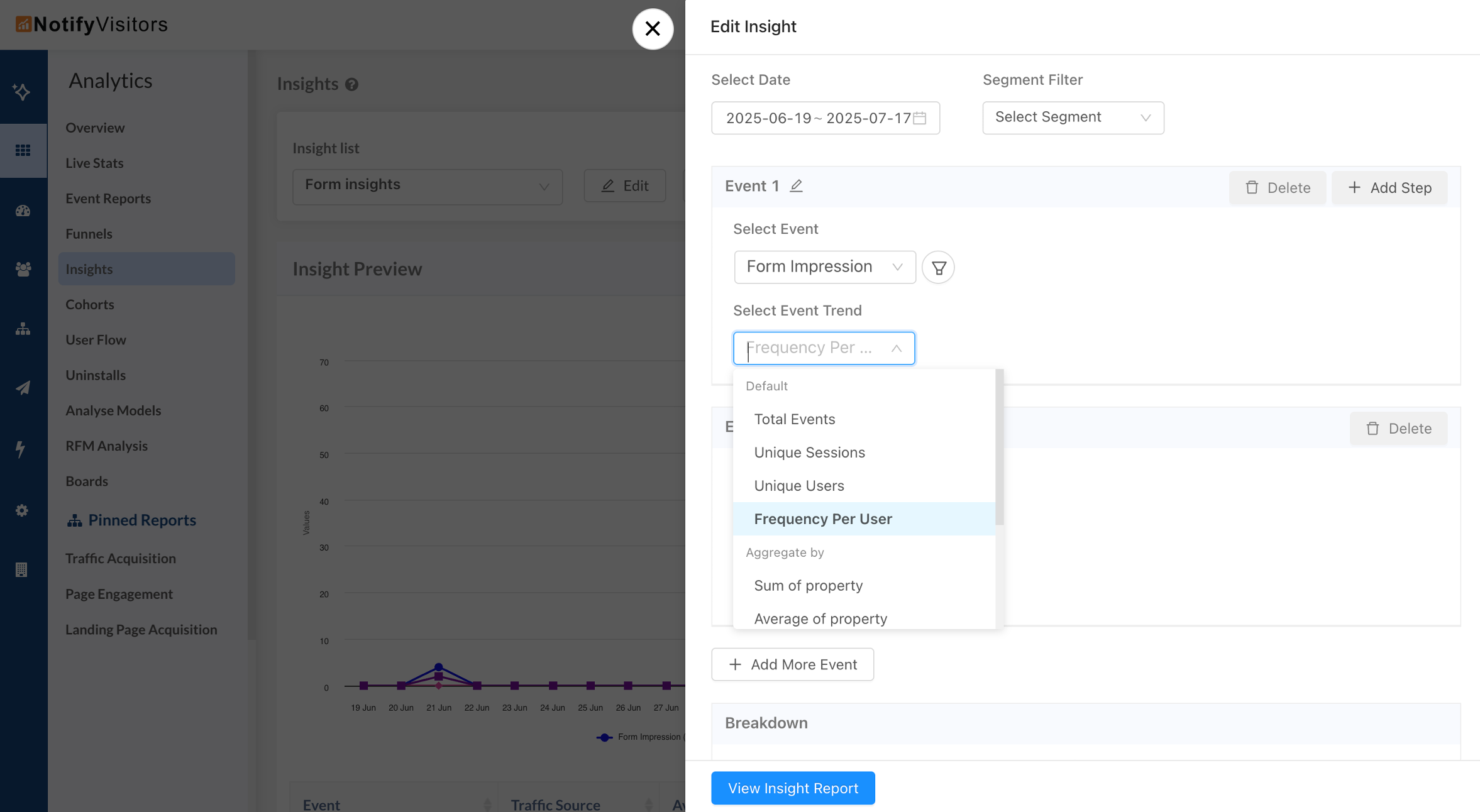1480x812 pixels.
Task: Click the calendar icon in date field
Action: [920, 118]
